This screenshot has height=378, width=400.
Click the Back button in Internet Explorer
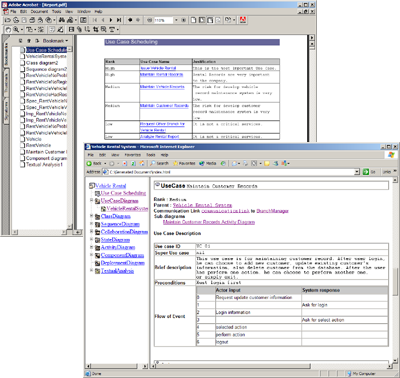tap(94, 163)
